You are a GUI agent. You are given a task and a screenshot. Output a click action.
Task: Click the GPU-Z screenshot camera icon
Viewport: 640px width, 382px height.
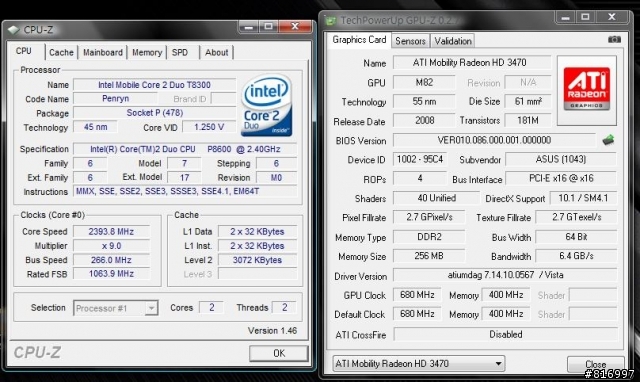pos(614,40)
